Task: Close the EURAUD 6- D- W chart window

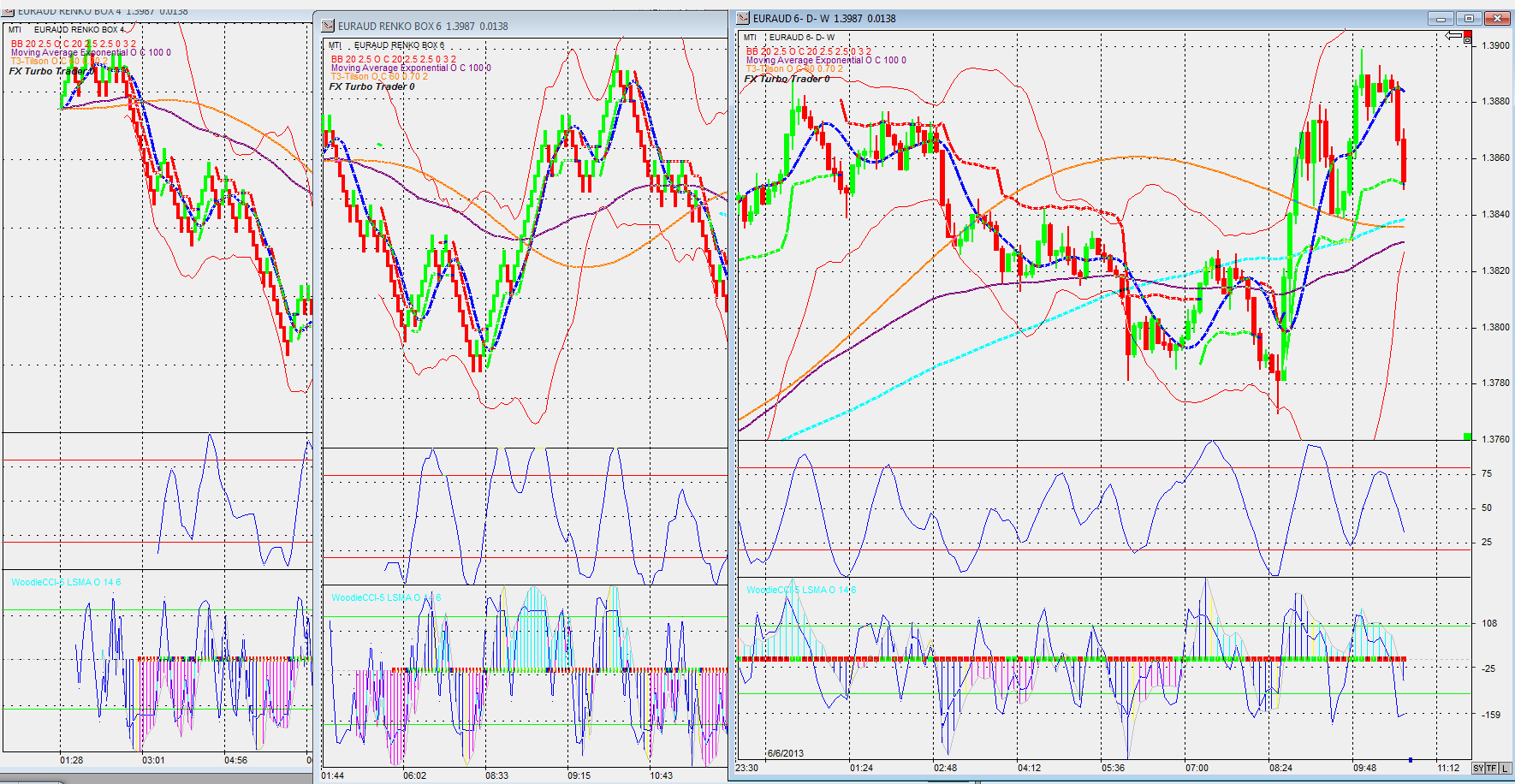Action: click(x=1497, y=18)
